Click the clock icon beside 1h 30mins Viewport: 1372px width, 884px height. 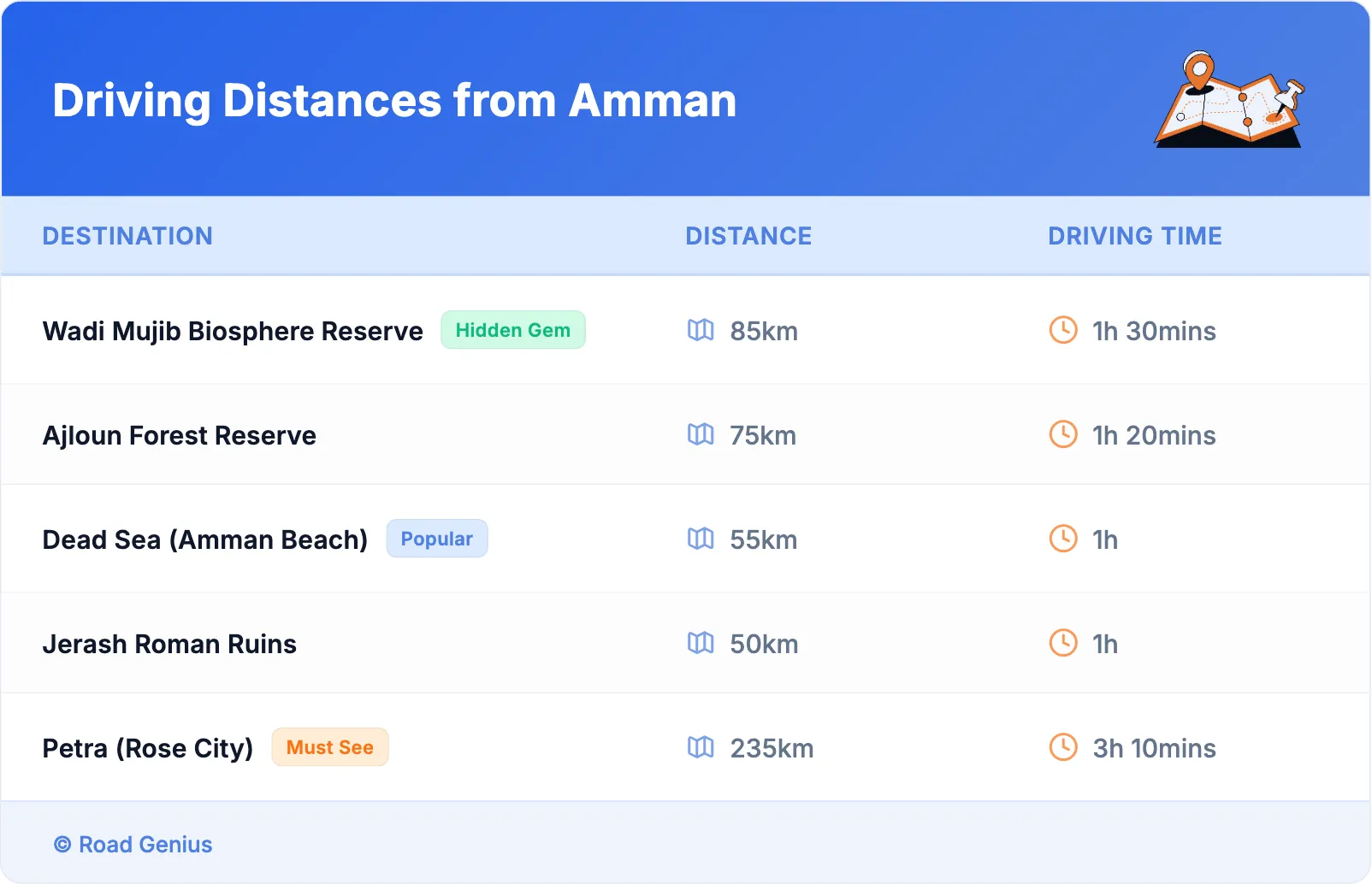pos(1063,330)
